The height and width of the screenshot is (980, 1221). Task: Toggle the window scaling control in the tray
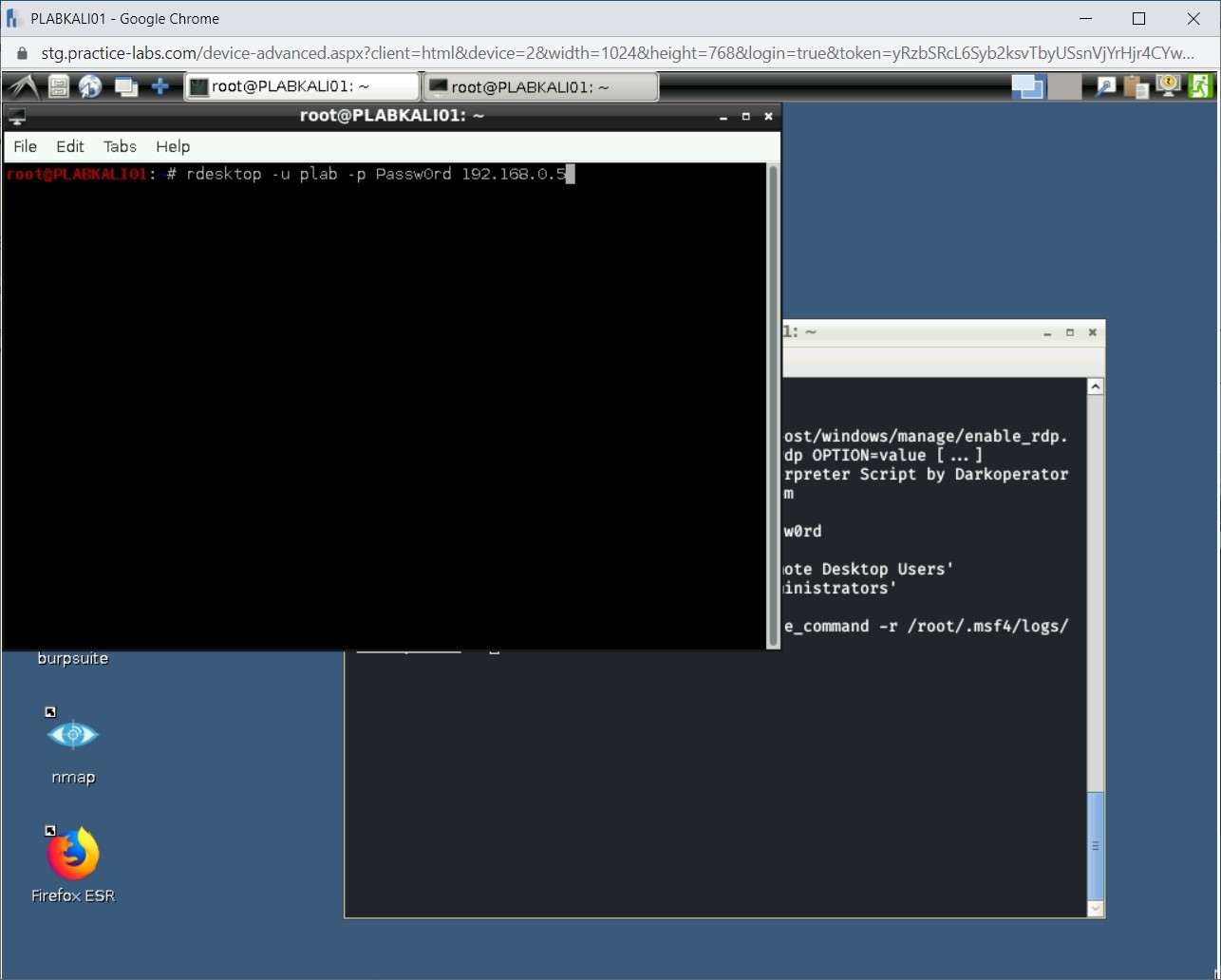click(1028, 85)
